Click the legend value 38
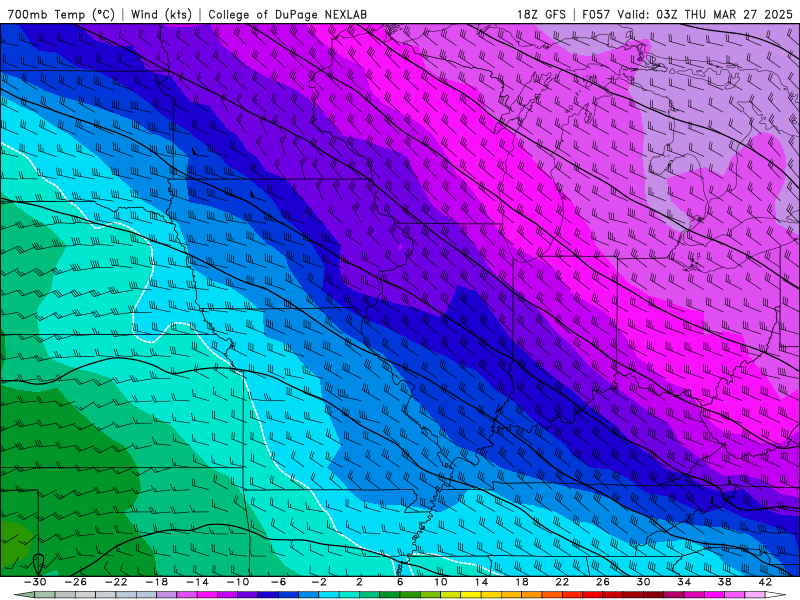Viewport: 800px width, 600px height. (724, 582)
